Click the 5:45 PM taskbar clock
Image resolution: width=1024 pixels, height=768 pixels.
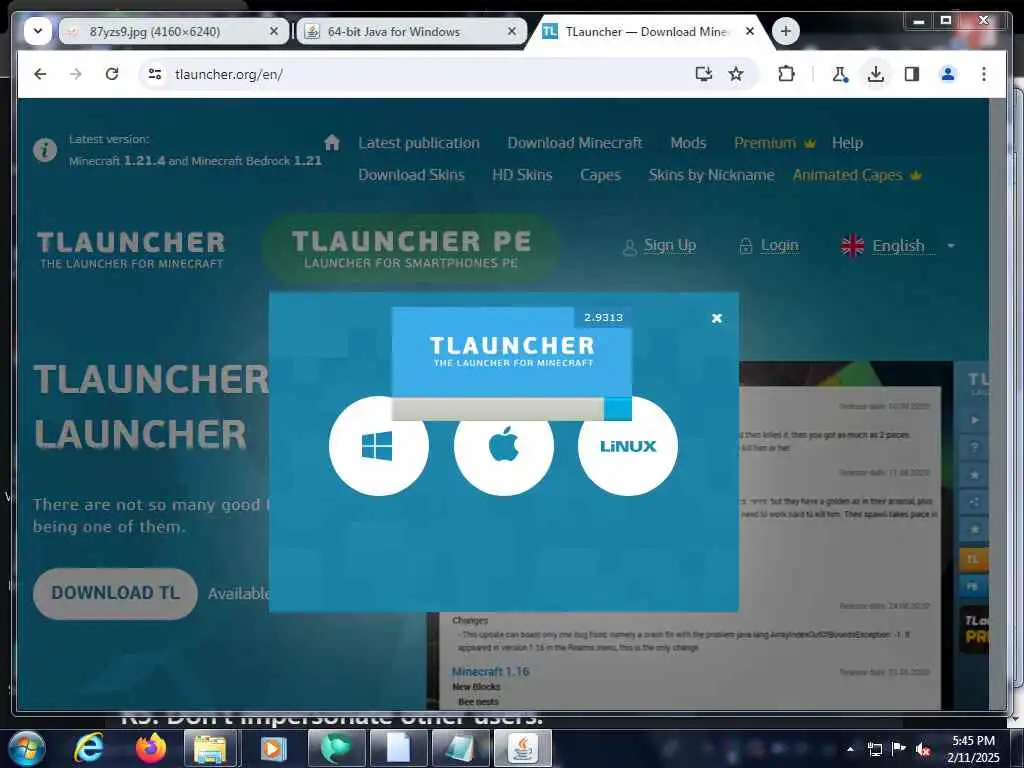[x=973, y=749]
